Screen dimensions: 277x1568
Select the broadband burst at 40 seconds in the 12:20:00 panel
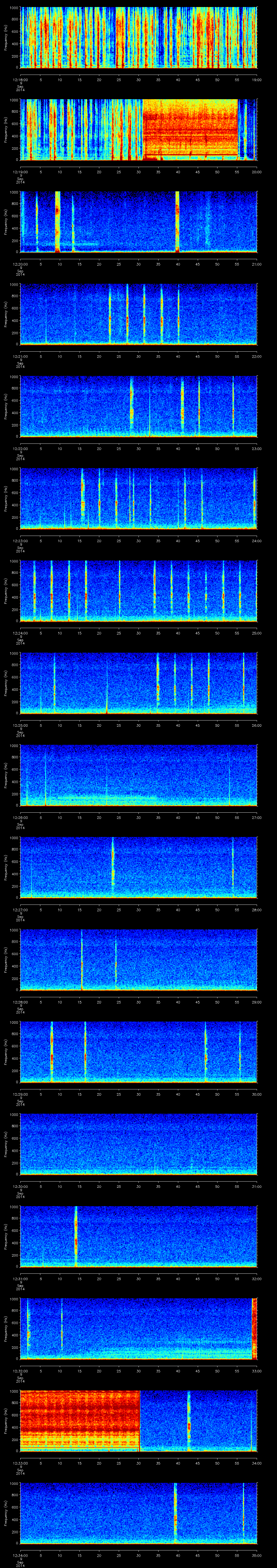[177, 222]
